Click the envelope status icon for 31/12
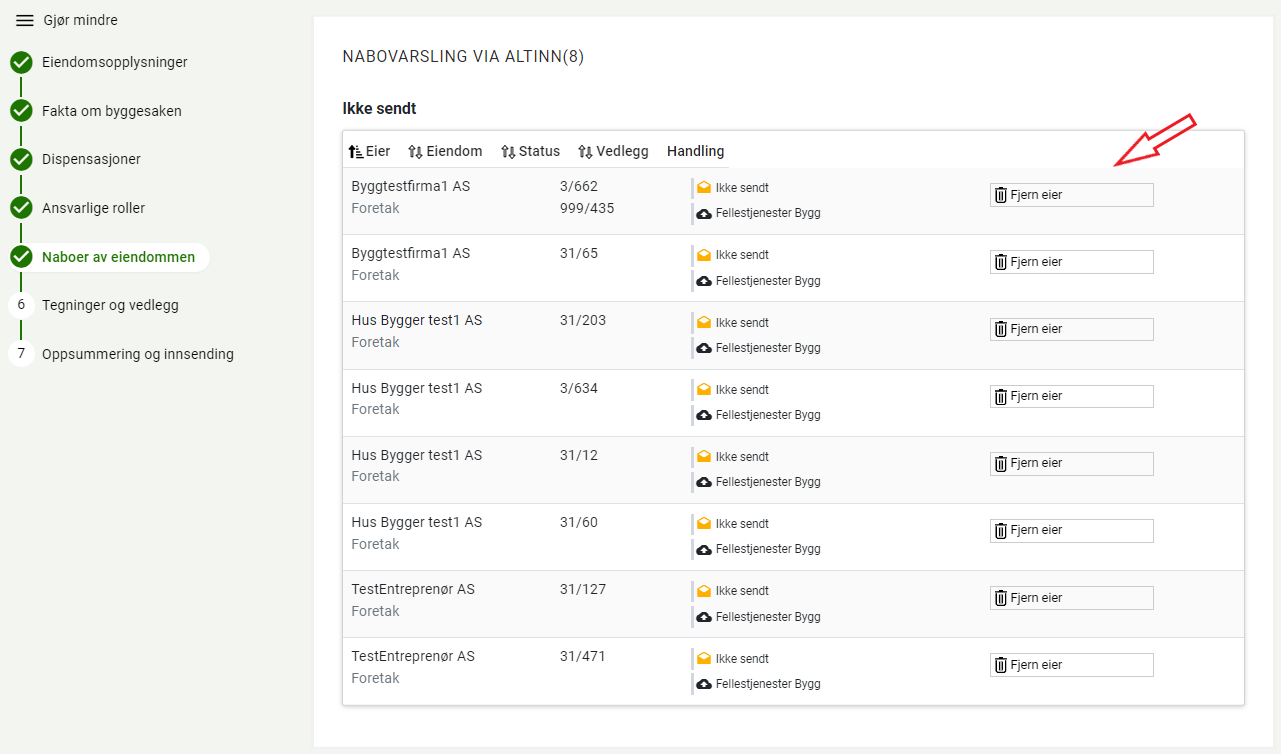Viewport: 1281px width, 754px height. pyautogui.click(x=704, y=457)
